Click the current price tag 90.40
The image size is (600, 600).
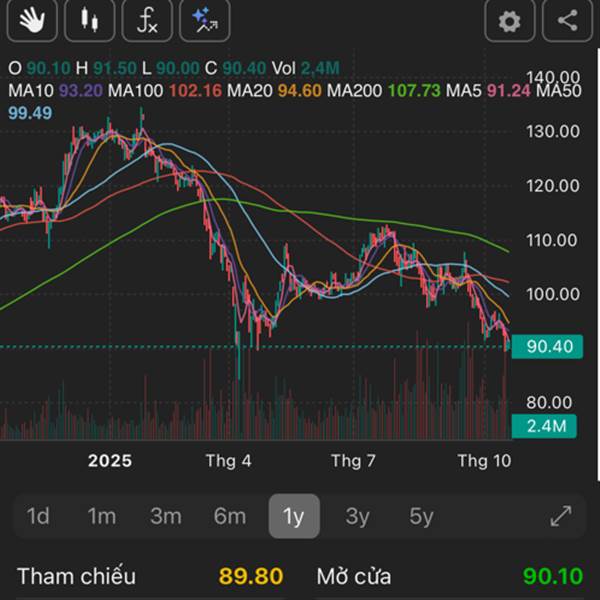click(x=547, y=346)
